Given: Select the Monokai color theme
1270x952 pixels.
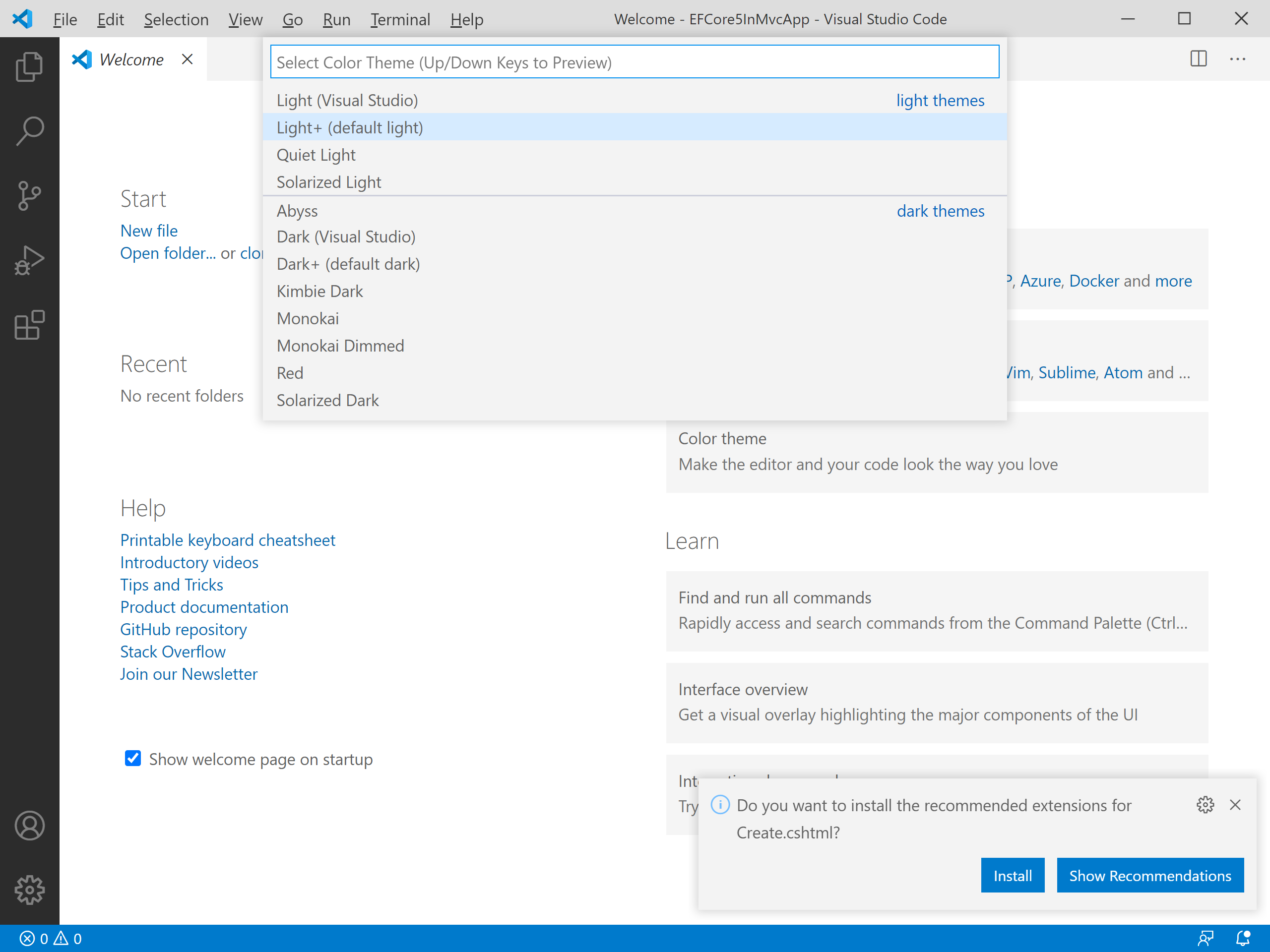Looking at the screenshot, I should [x=308, y=318].
